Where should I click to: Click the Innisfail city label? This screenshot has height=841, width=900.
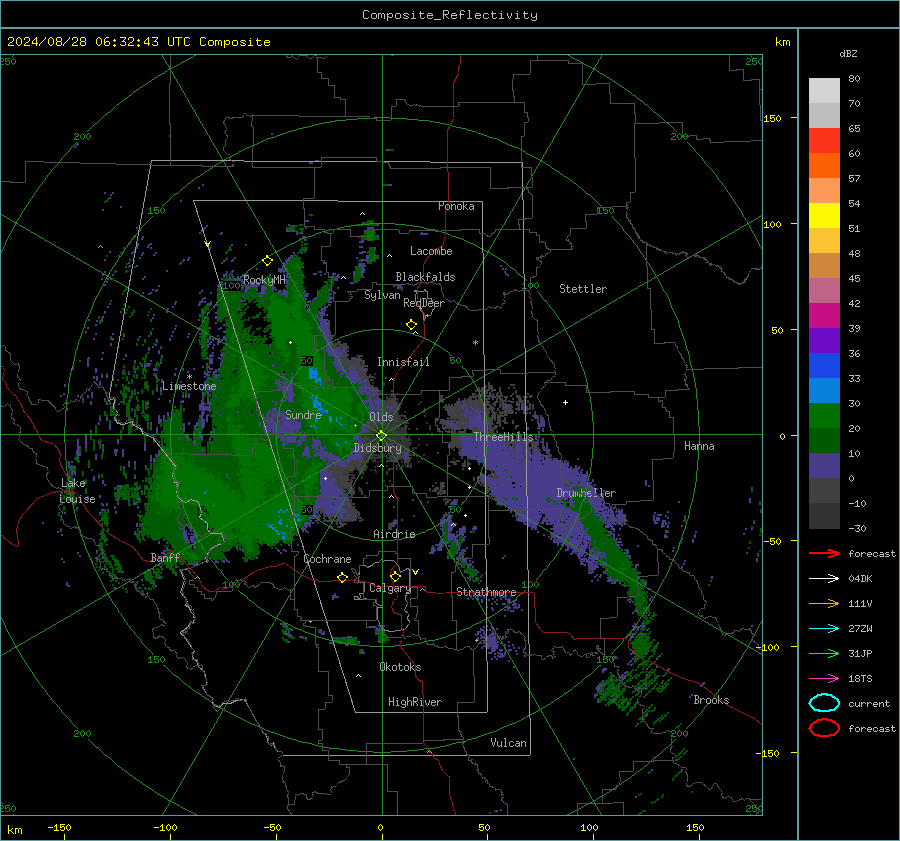pyautogui.click(x=403, y=362)
